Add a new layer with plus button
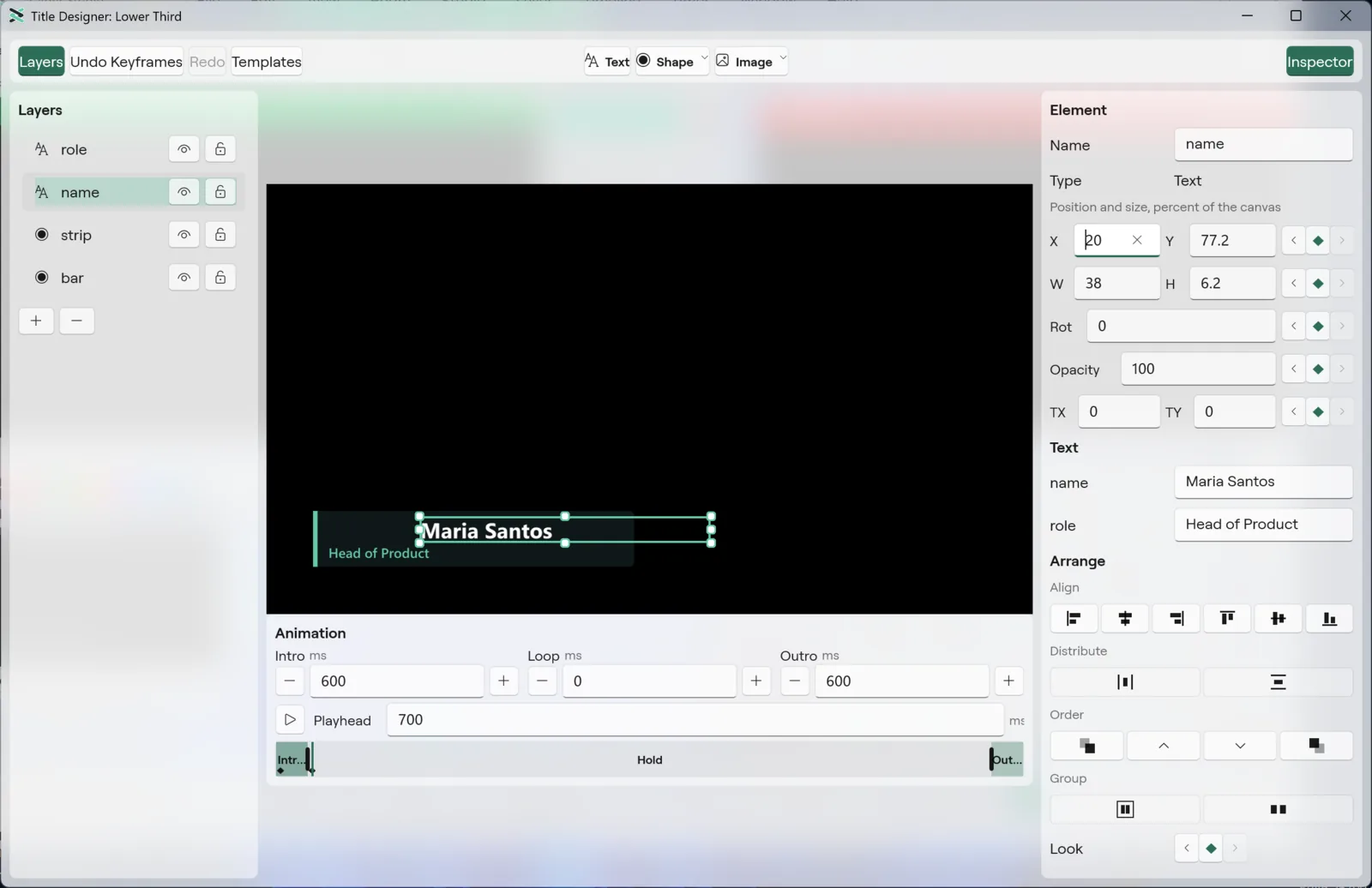The height and width of the screenshot is (888, 1372). [x=36, y=321]
